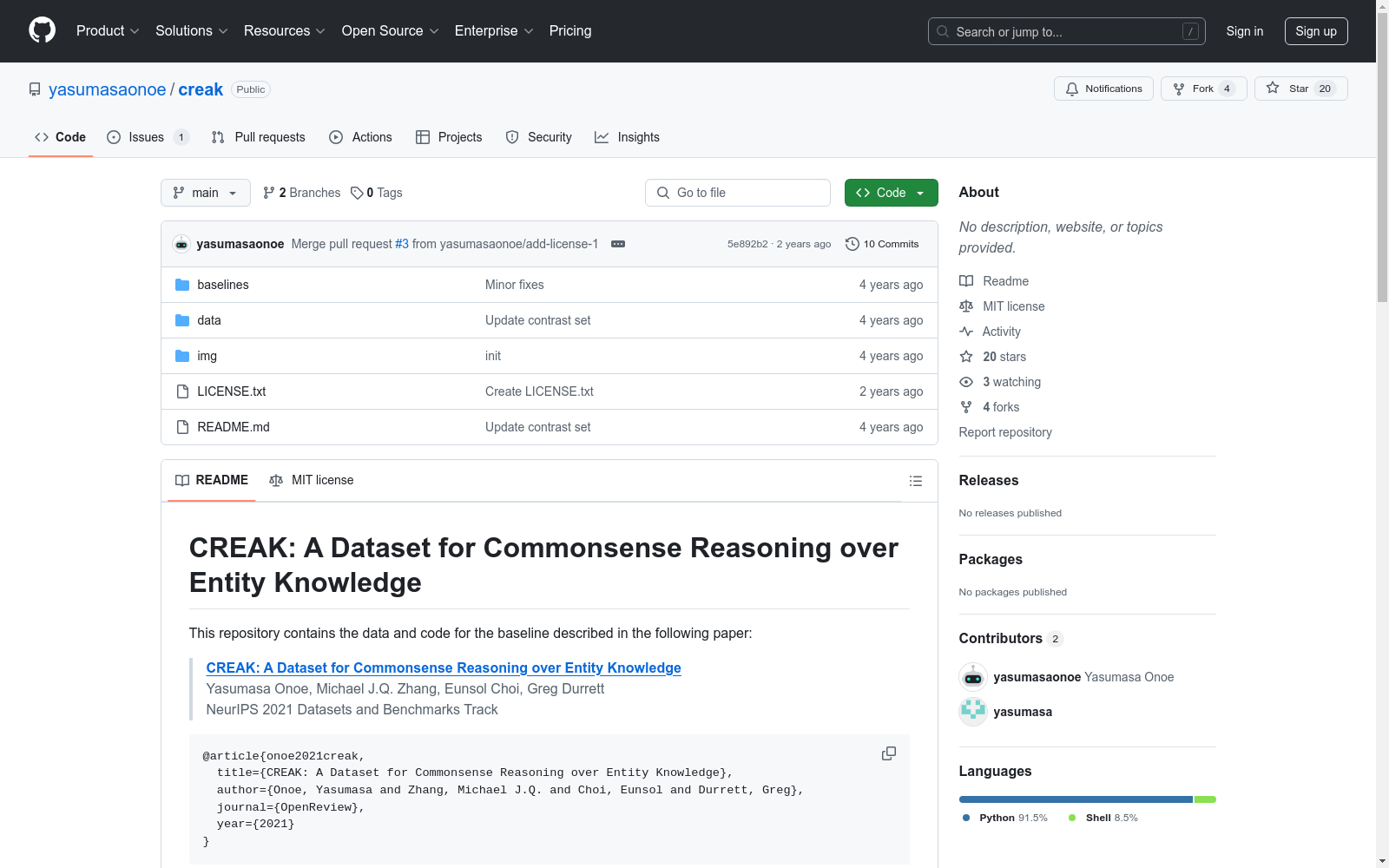Click the Sign in link
This screenshot has width=1389, height=868.
(x=1244, y=31)
